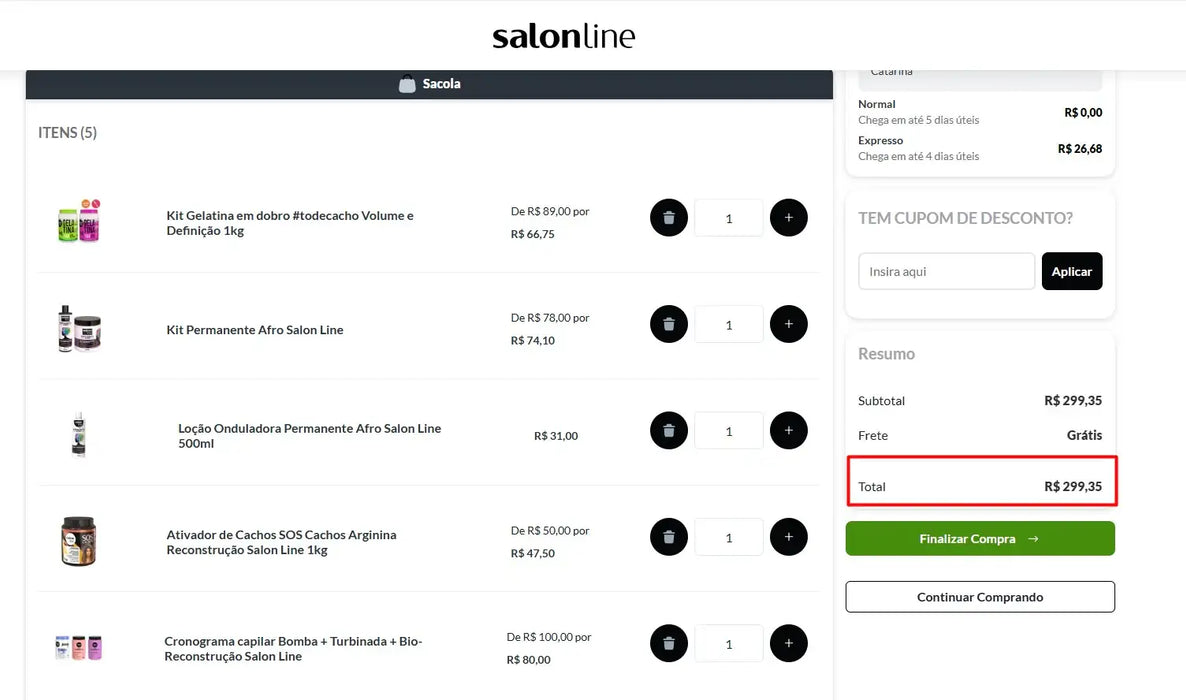Click the Sacola header tab
1186x700 pixels.
[430, 84]
